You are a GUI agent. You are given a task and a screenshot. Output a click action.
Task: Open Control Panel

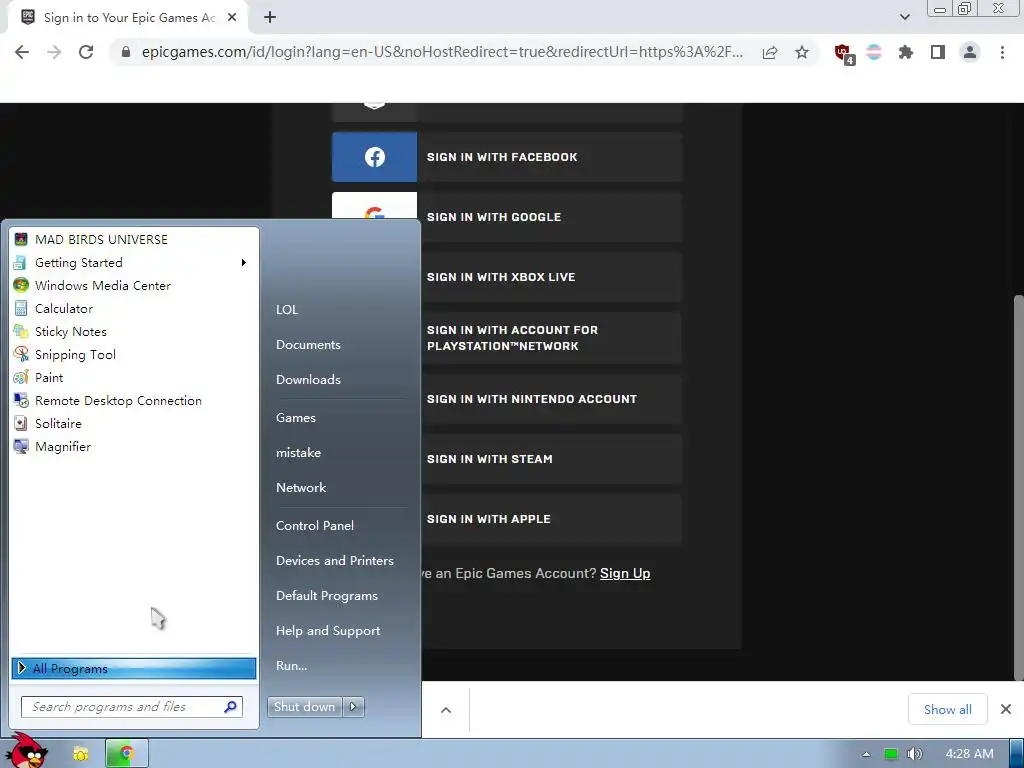(x=315, y=526)
